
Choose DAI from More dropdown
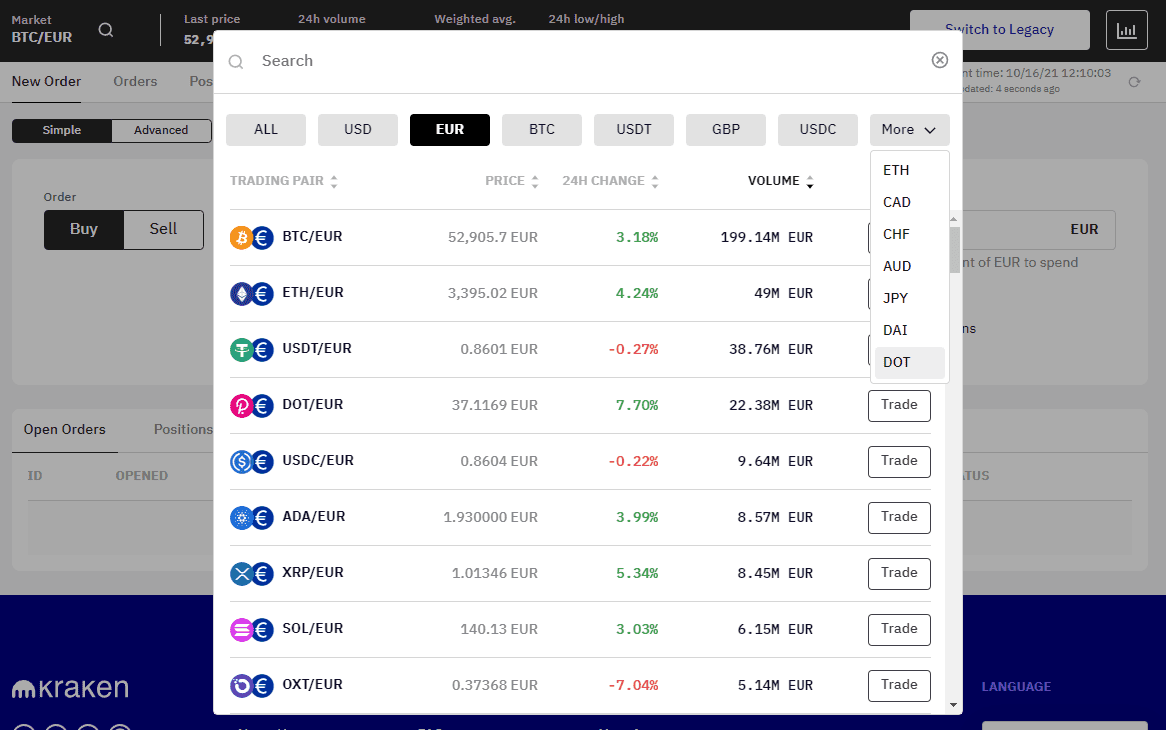pyautogui.click(x=909, y=330)
